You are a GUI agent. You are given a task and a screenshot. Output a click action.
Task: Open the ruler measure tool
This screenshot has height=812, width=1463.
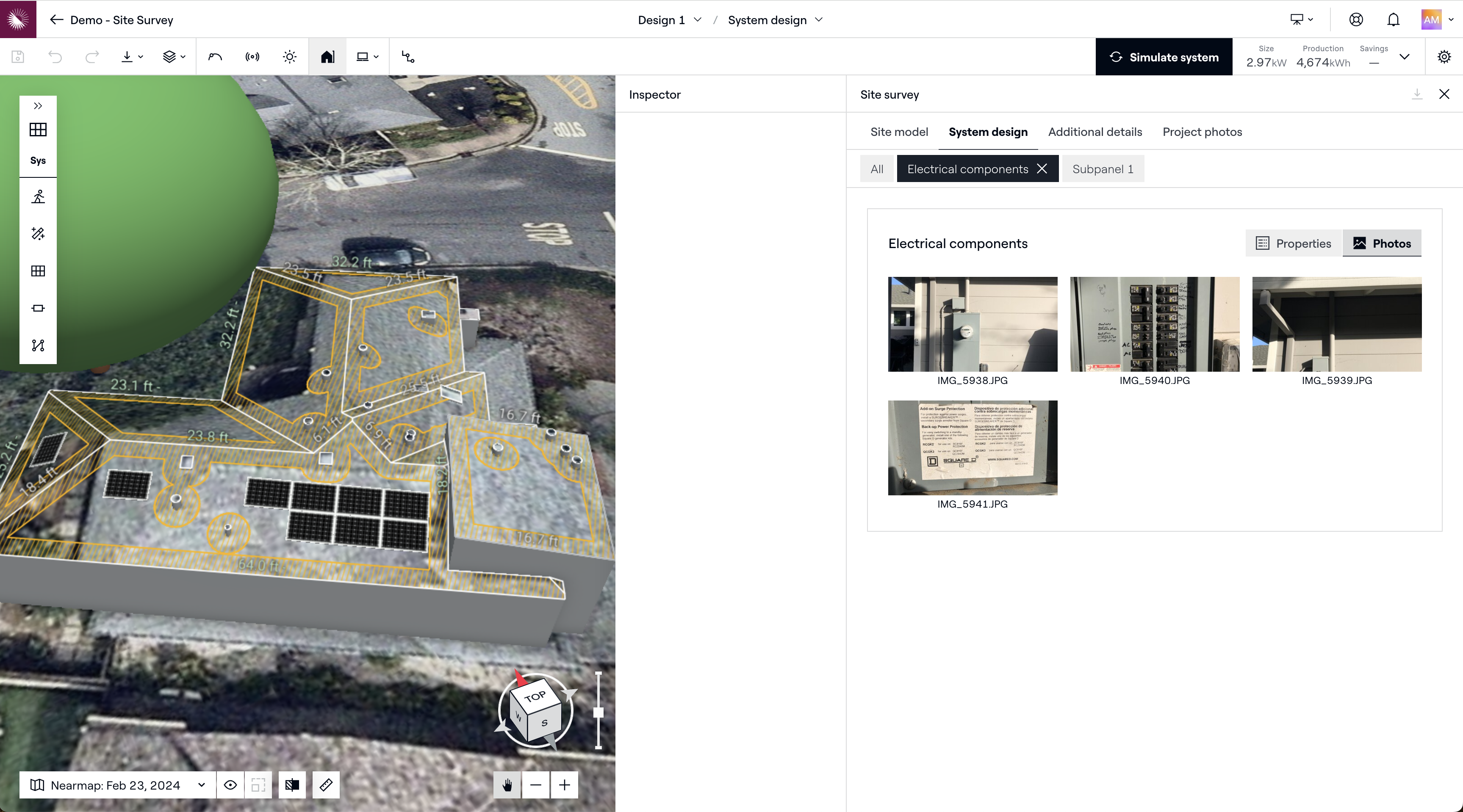(326, 785)
